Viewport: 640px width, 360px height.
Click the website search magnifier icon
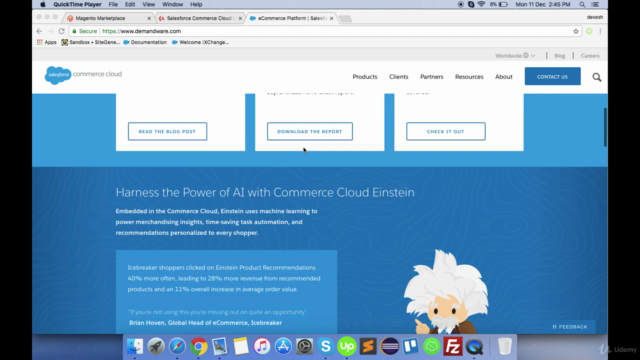pos(597,77)
